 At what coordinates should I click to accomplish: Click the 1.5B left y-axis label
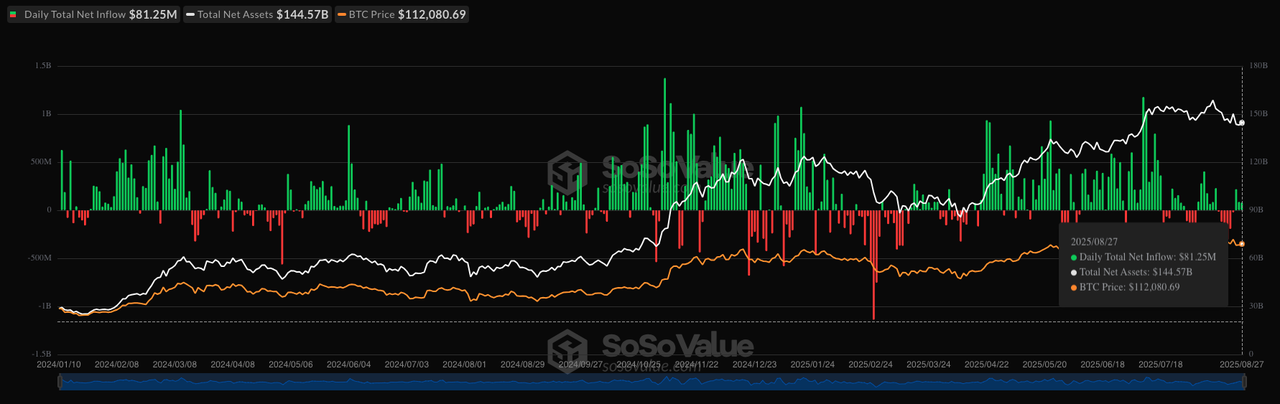pos(44,66)
